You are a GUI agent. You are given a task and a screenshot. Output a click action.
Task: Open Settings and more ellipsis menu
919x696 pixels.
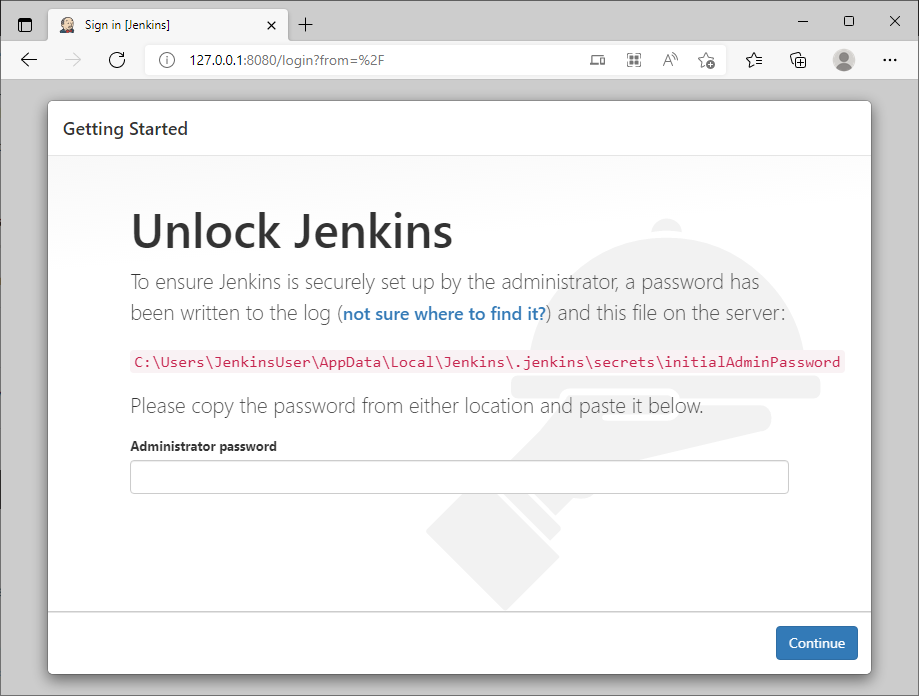[890, 60]
